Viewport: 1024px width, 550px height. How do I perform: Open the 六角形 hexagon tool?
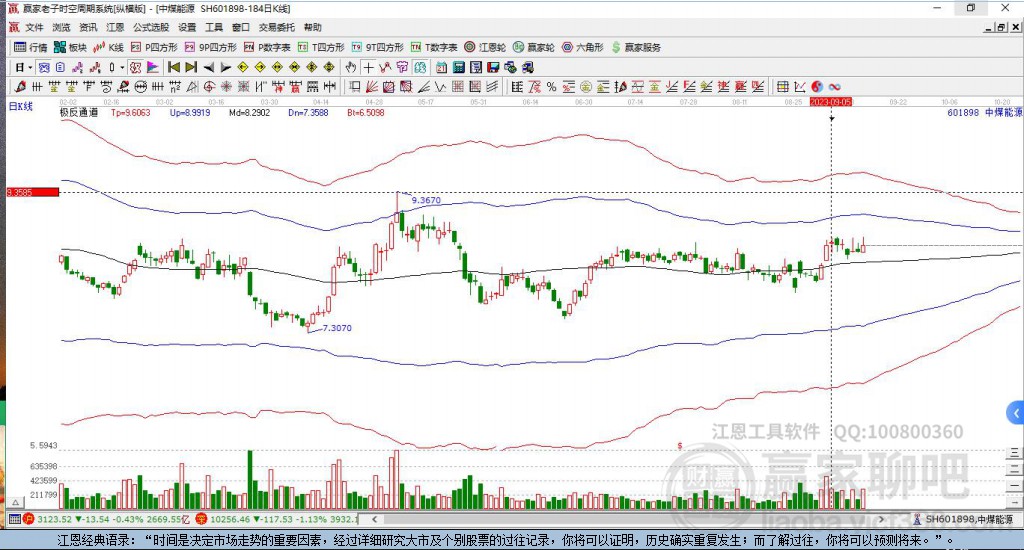tap(583, 47)
